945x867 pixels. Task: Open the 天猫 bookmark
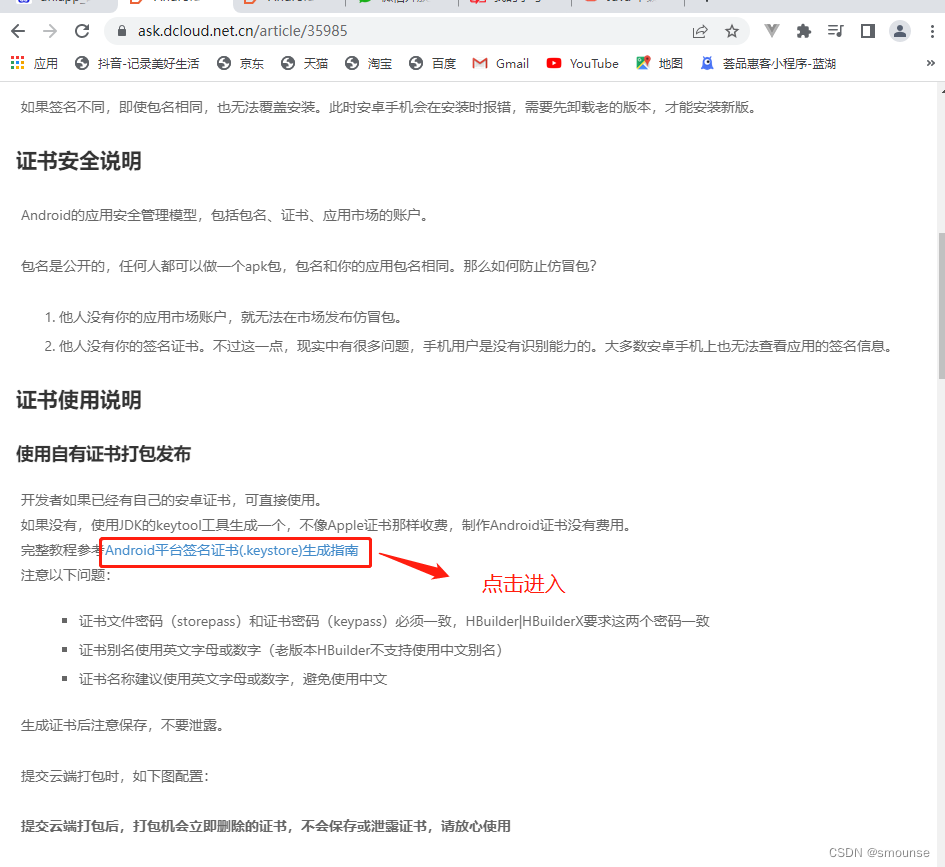pyautogui.click(x=304, y=63)
